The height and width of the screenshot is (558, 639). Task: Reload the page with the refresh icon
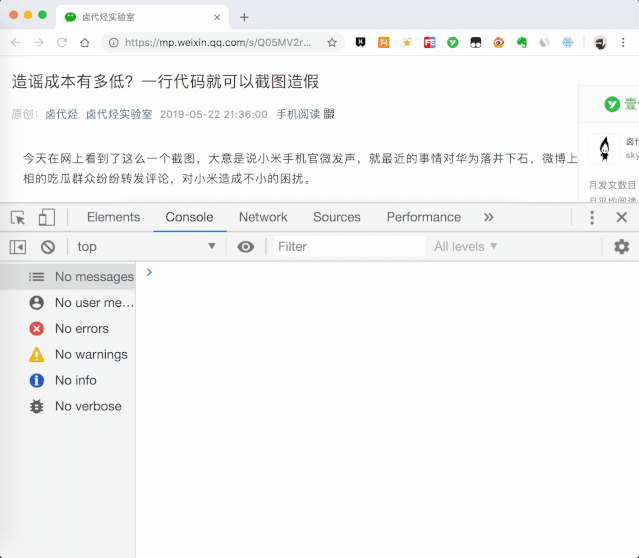click(62, 42)
